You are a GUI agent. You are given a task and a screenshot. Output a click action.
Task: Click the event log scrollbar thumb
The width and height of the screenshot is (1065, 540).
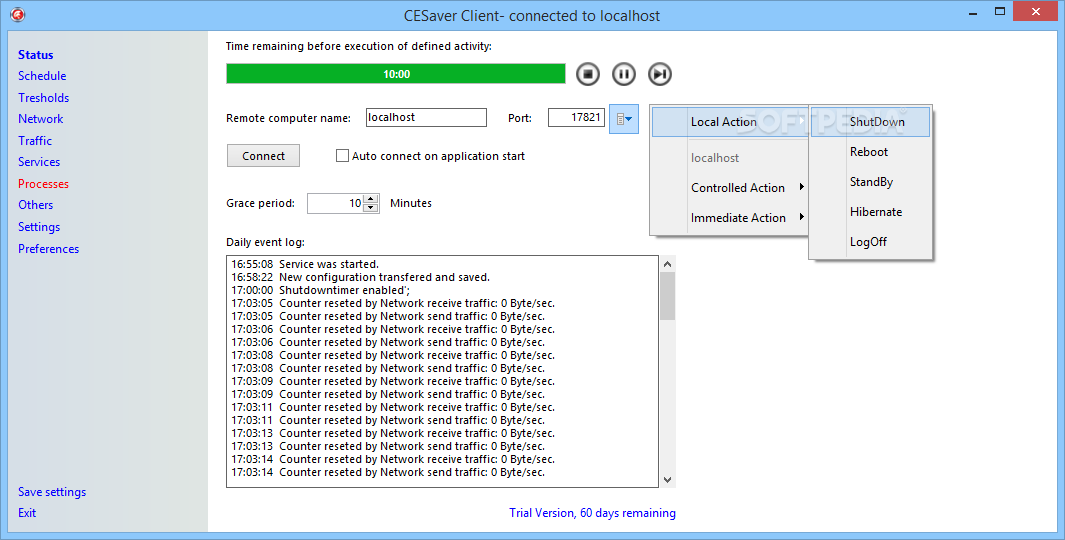tap(667, 295)
